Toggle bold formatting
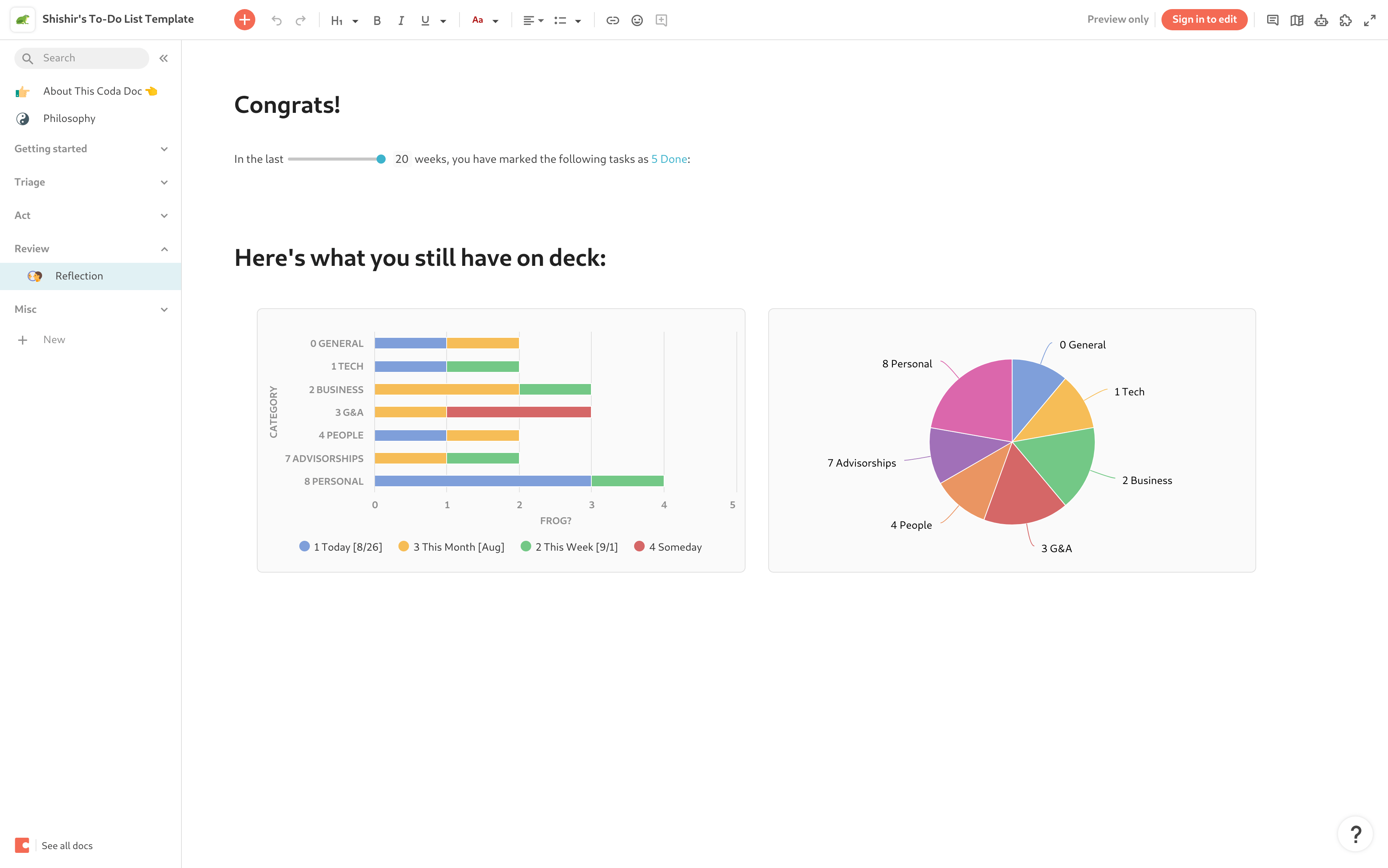The width and height of the screenshot is (1388, 868). point(377,20)
